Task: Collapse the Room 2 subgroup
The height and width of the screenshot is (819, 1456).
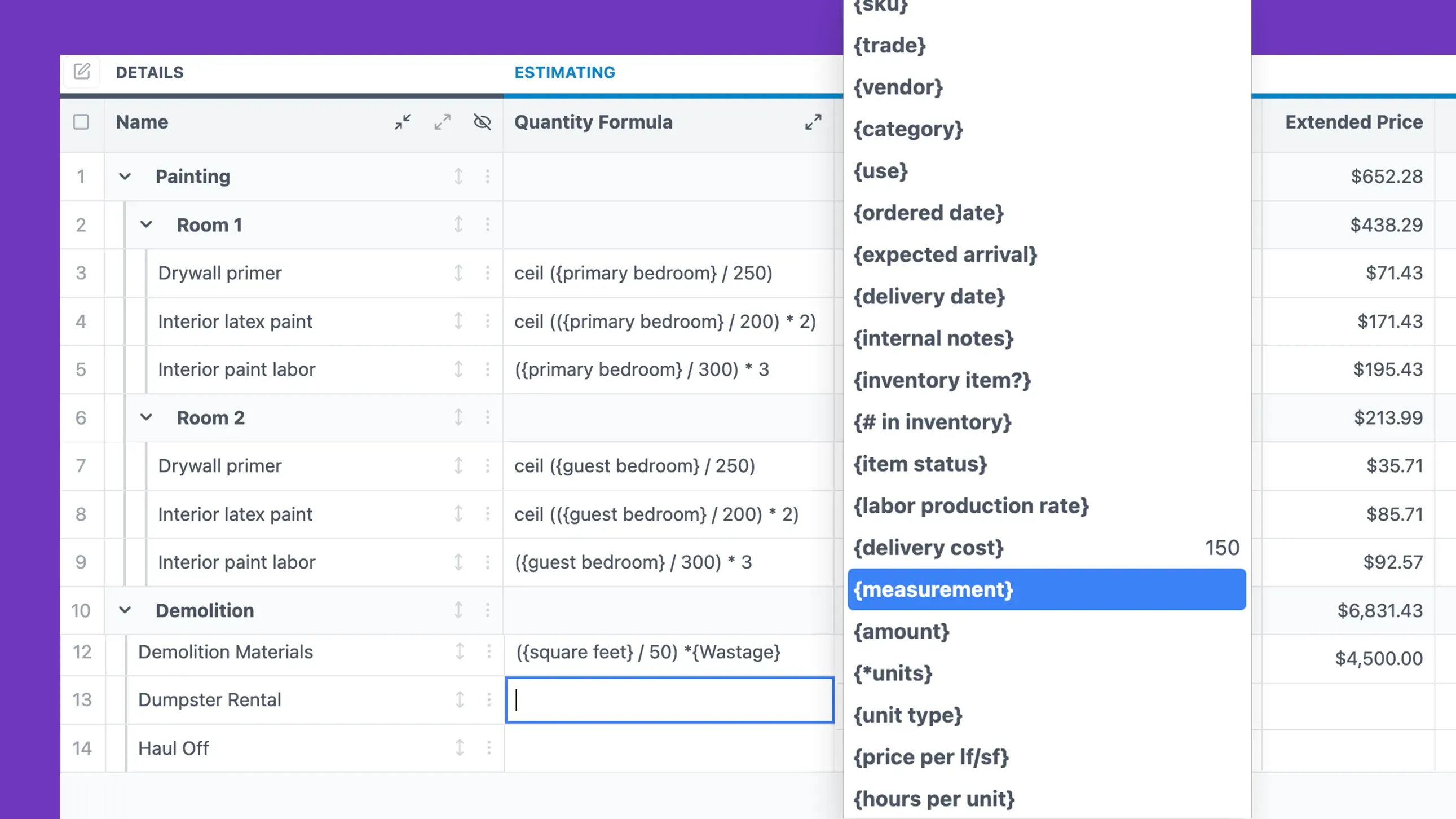Action: 146,418
